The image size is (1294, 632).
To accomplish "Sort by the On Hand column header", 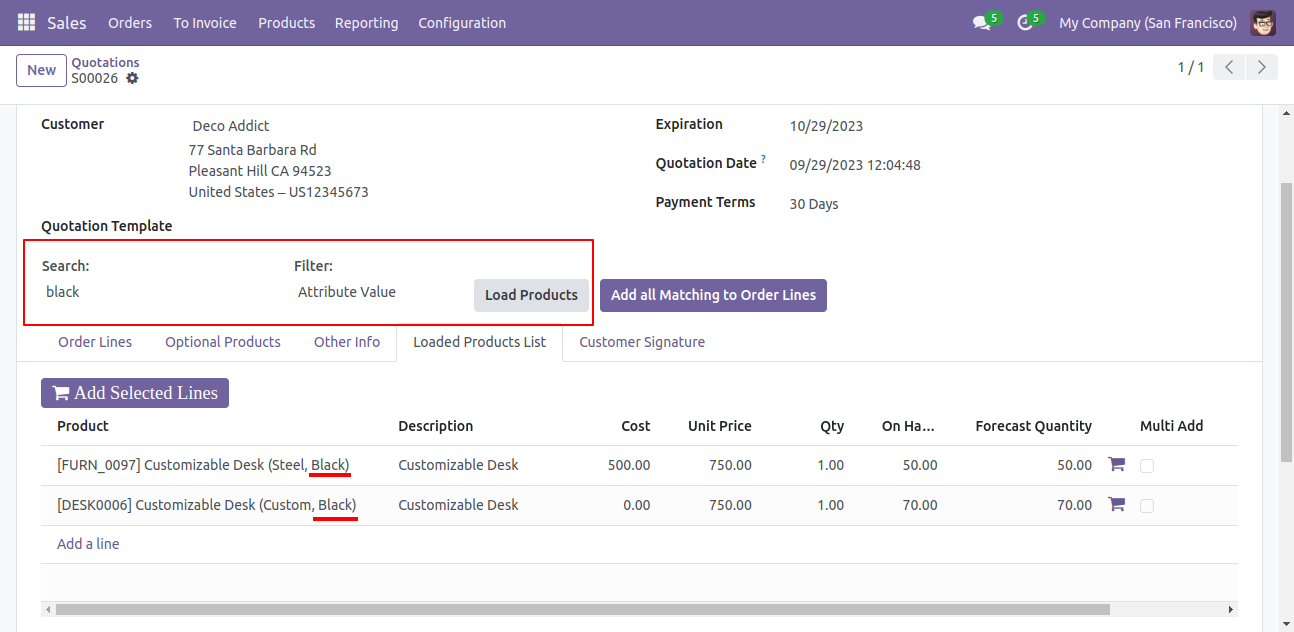I will coord(908,426).
